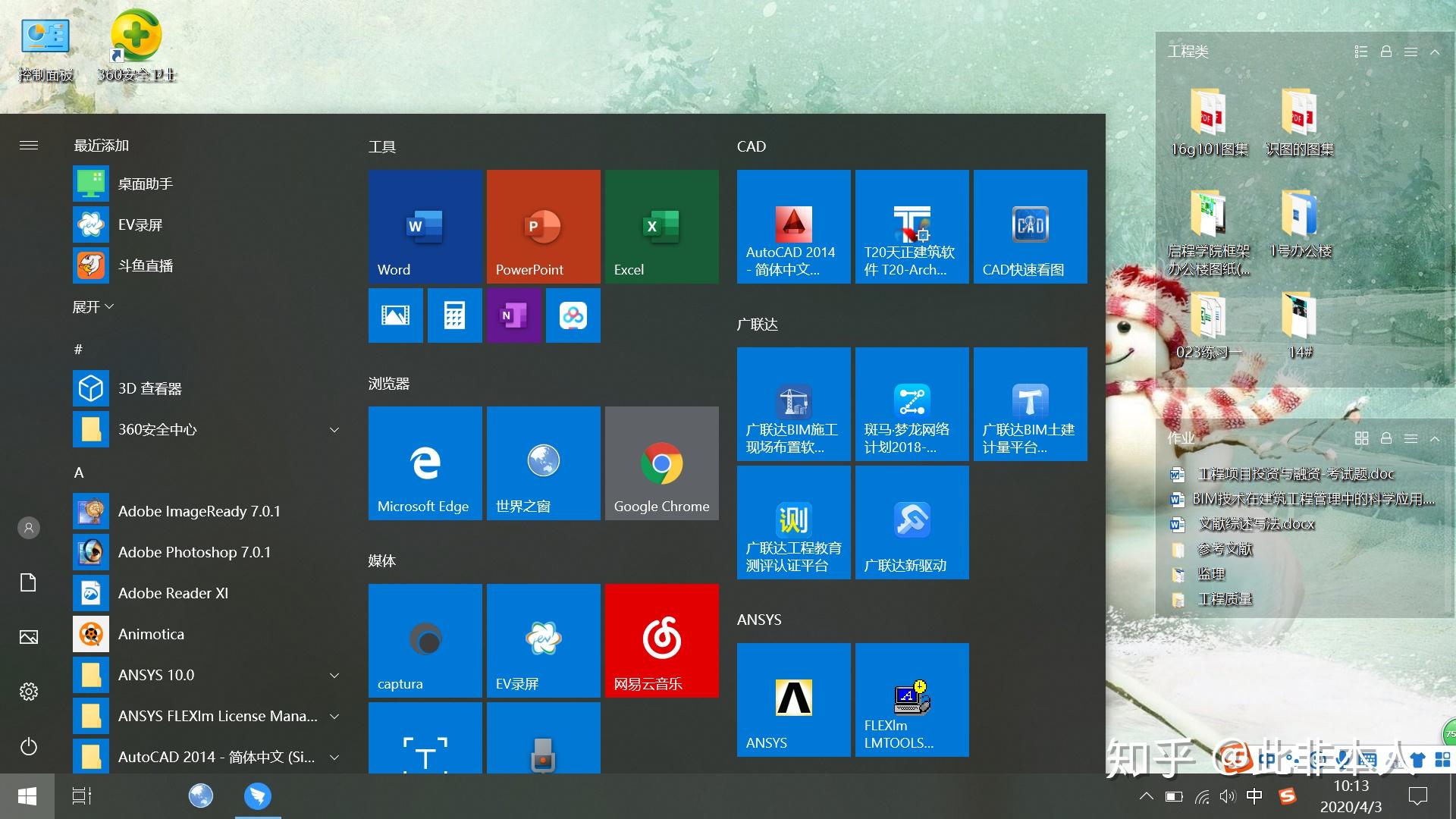Open the Pictures folder from Start rail

pyautogui.click(x=29, y=637)
